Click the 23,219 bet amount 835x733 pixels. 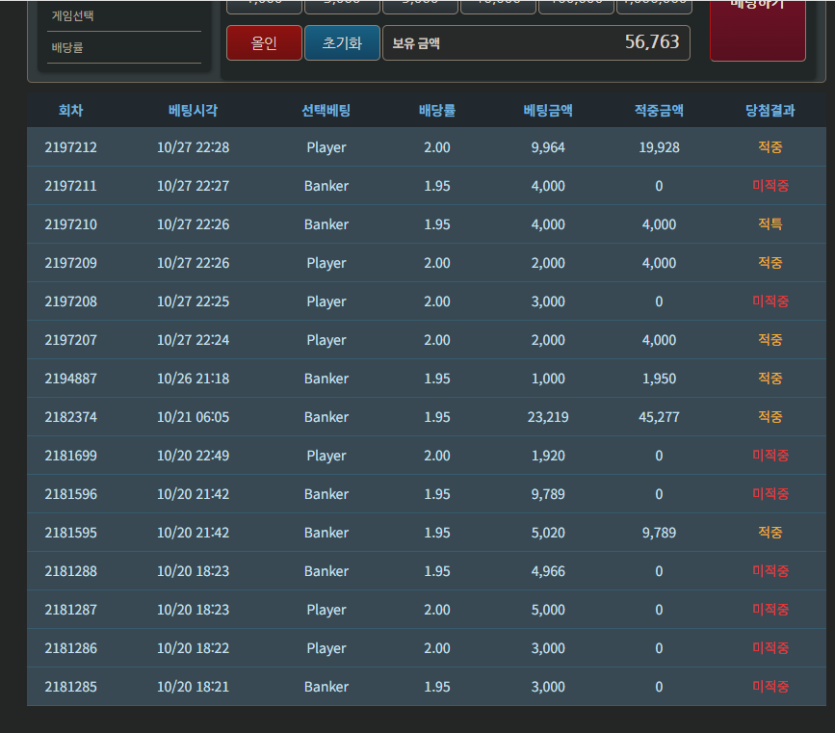pyautogui.click(x=548, y=417)
